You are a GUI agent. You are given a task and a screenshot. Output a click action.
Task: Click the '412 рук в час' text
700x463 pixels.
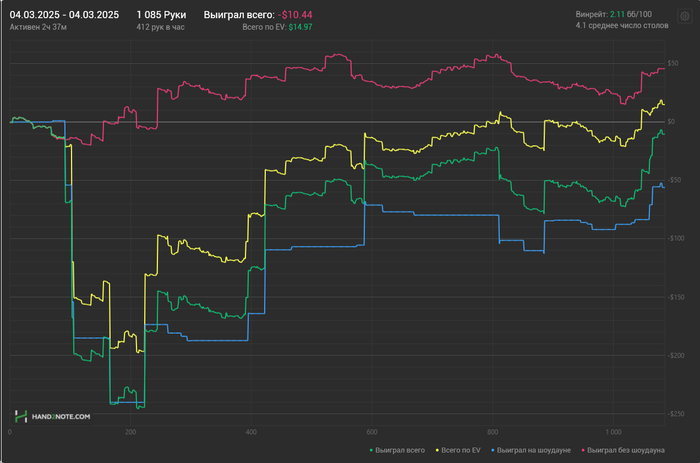tap(160, 27)
